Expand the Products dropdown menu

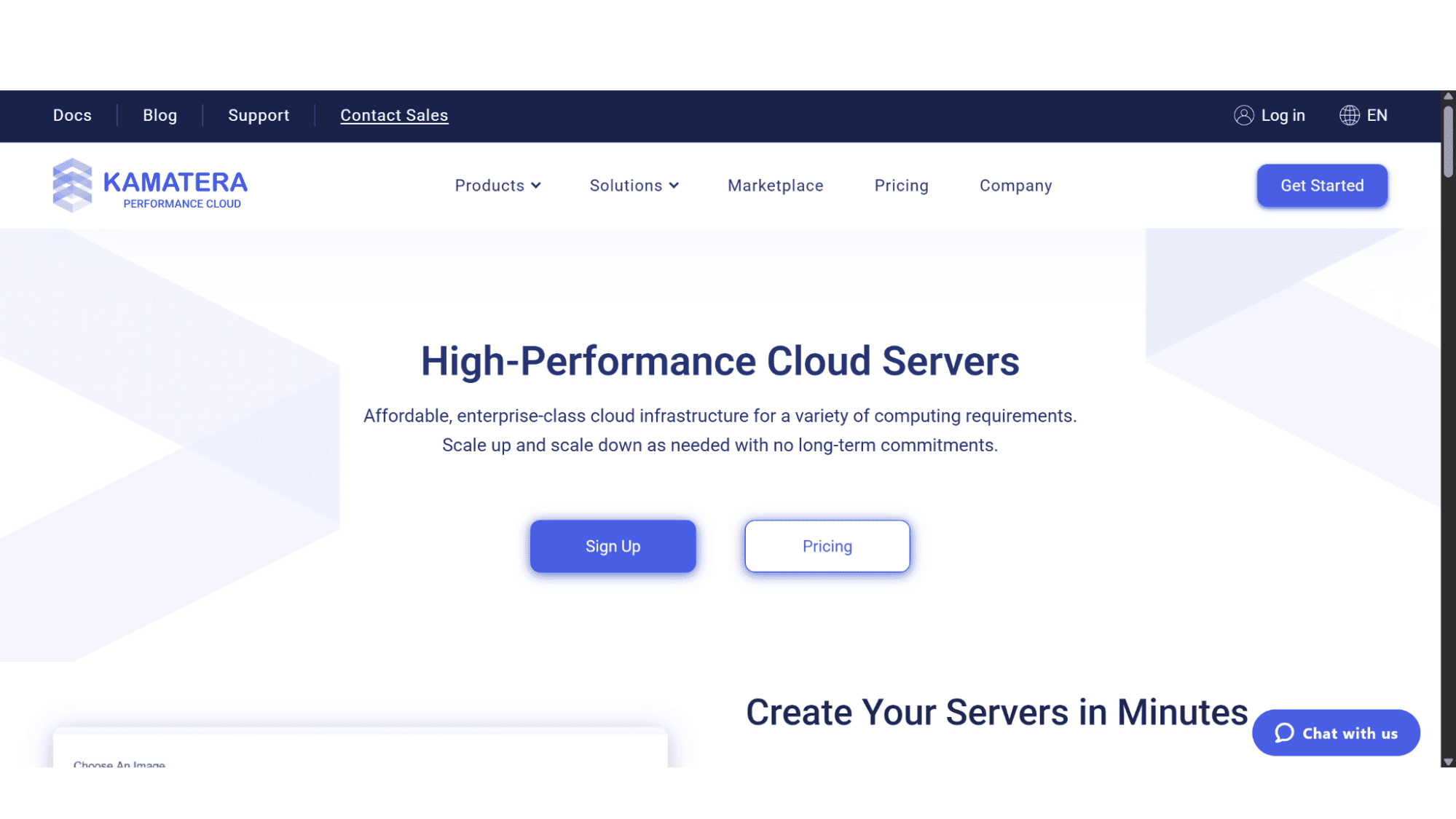(x=497, y=186)
